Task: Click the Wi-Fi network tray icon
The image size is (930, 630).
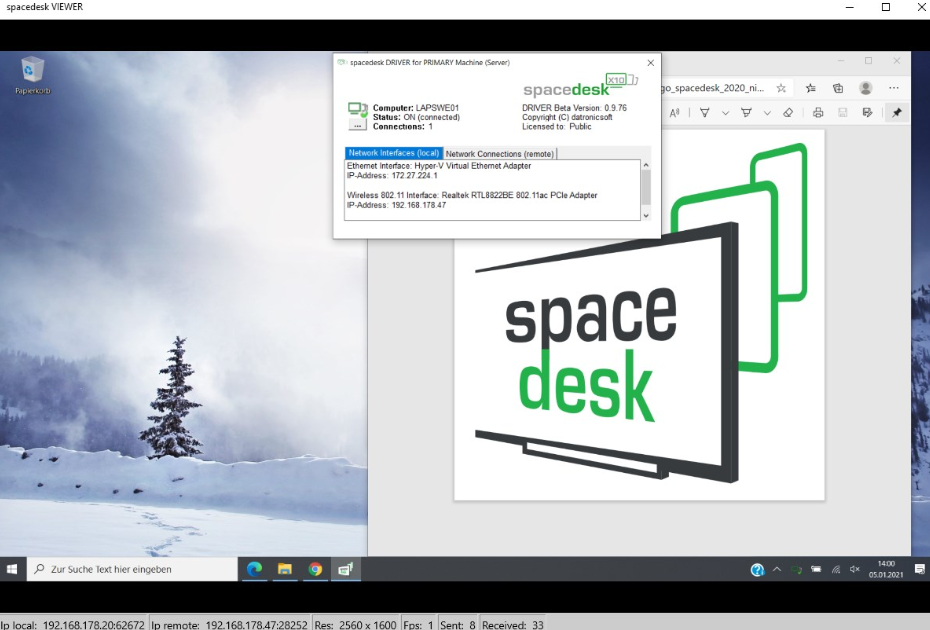Action: [836, 569]
